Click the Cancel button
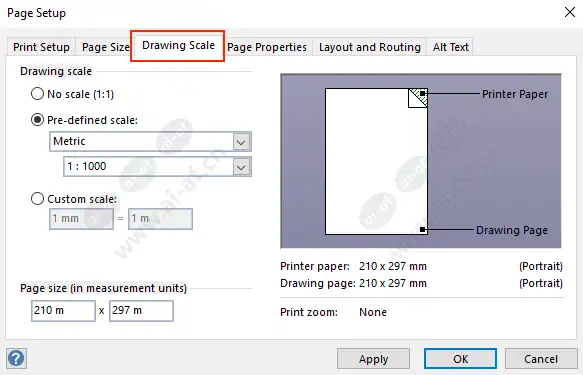Viewport: 583px width, 375px height. (x=541, y=359)
